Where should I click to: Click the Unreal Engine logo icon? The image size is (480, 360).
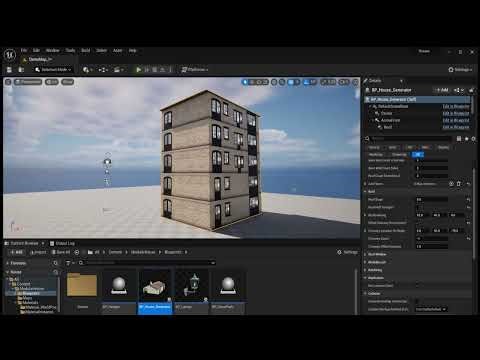pyautogui.click(x=10, y=54)
